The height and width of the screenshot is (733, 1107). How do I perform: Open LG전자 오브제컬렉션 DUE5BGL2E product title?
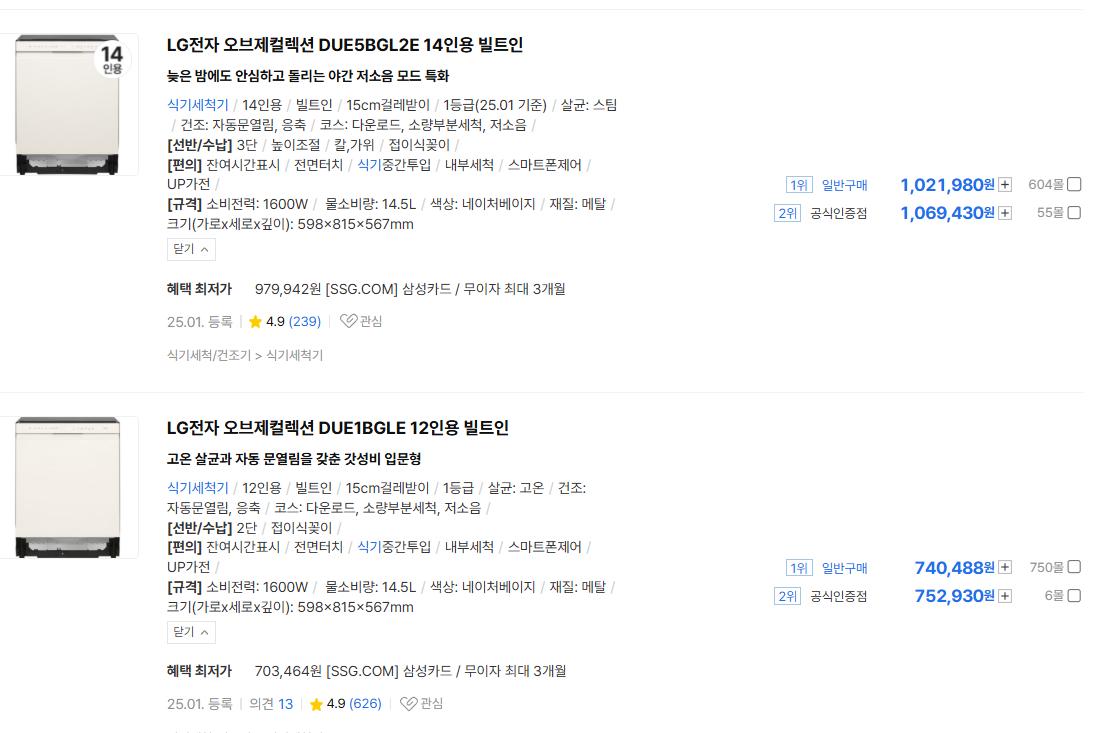click(x=345, y=45)
